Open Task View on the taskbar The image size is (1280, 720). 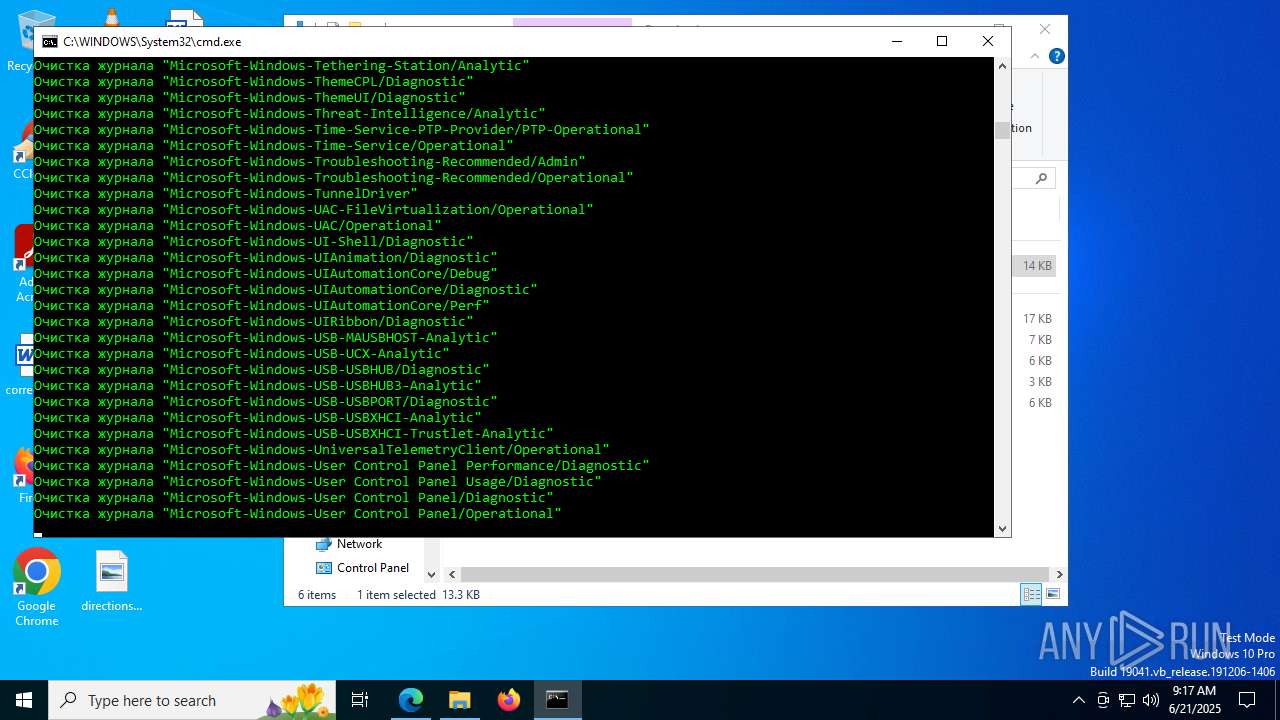pos(360,700)
